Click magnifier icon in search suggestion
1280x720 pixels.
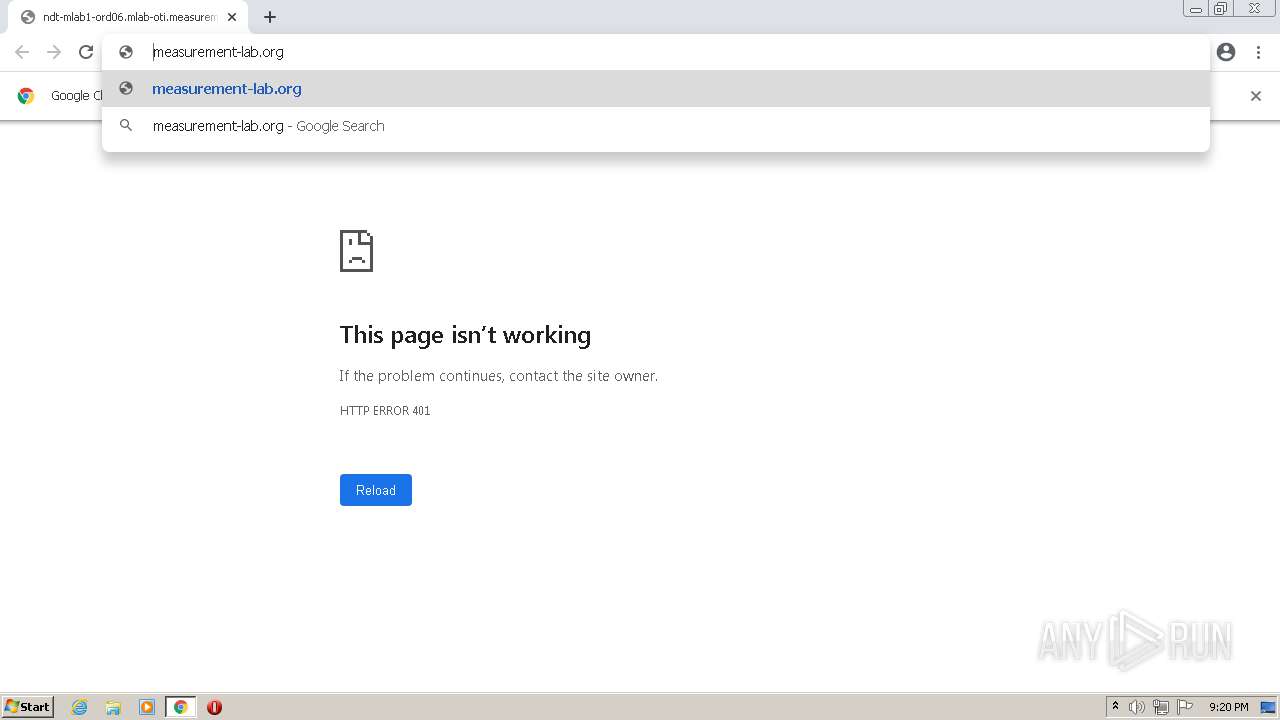pos(126,126)
